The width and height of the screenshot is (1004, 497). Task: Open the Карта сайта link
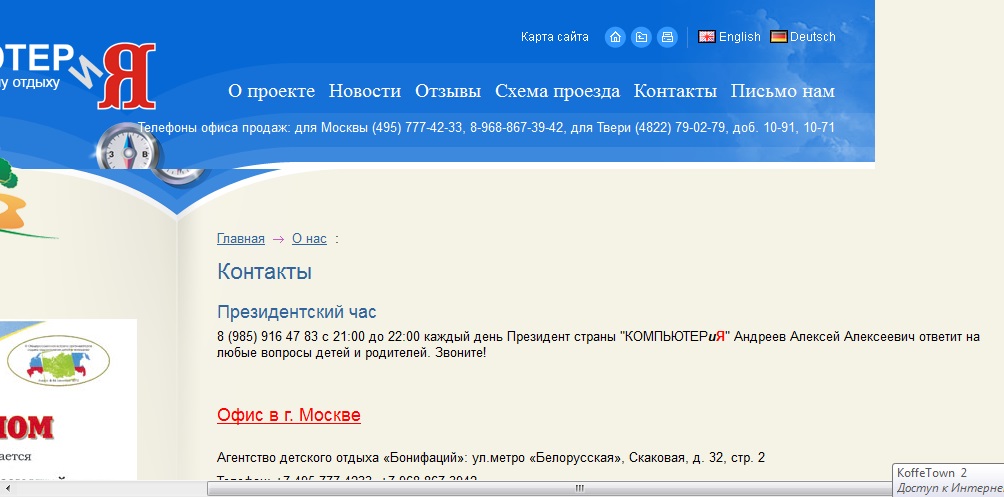(x=554, y=37)
